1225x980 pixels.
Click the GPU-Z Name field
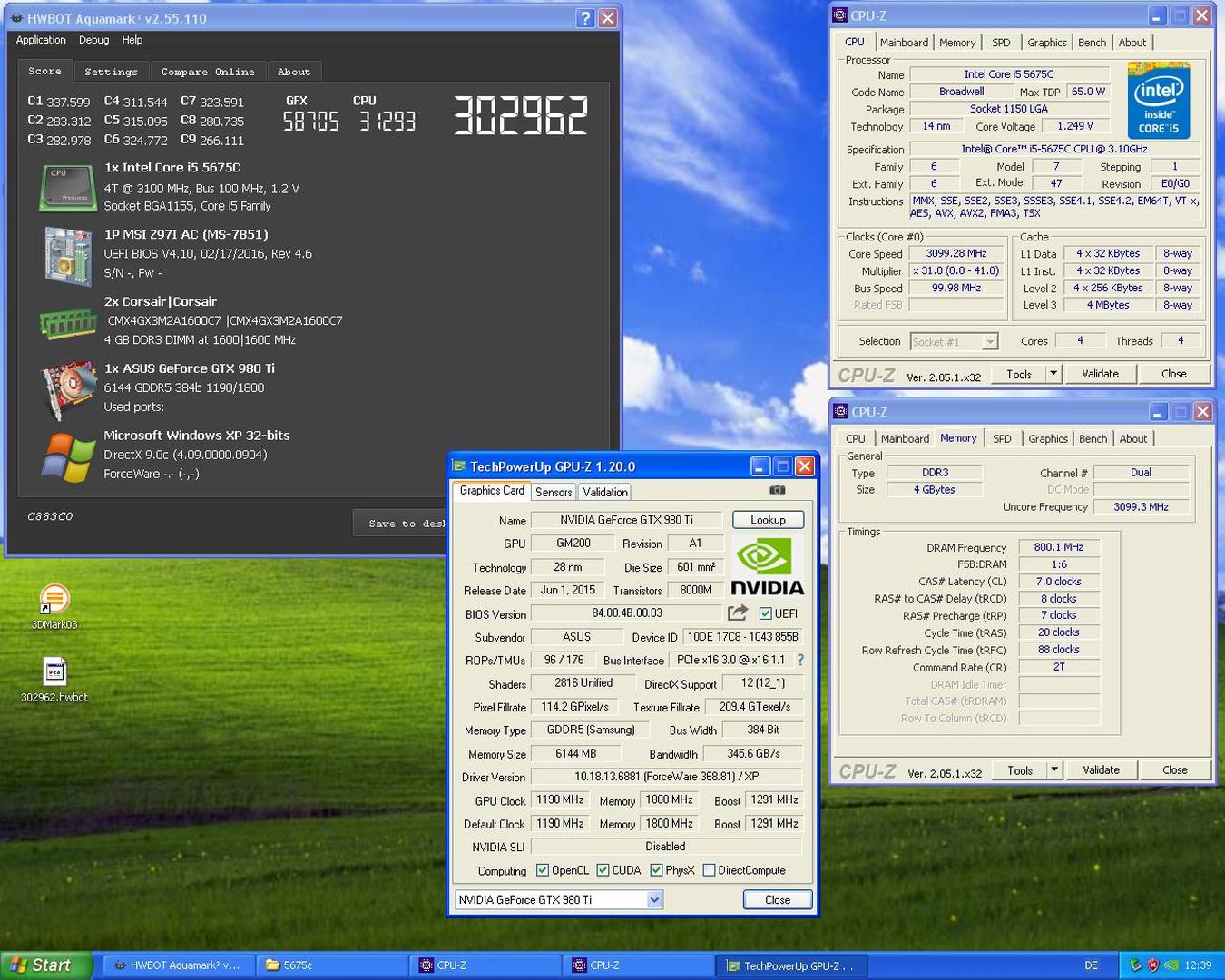coord(626,520)
